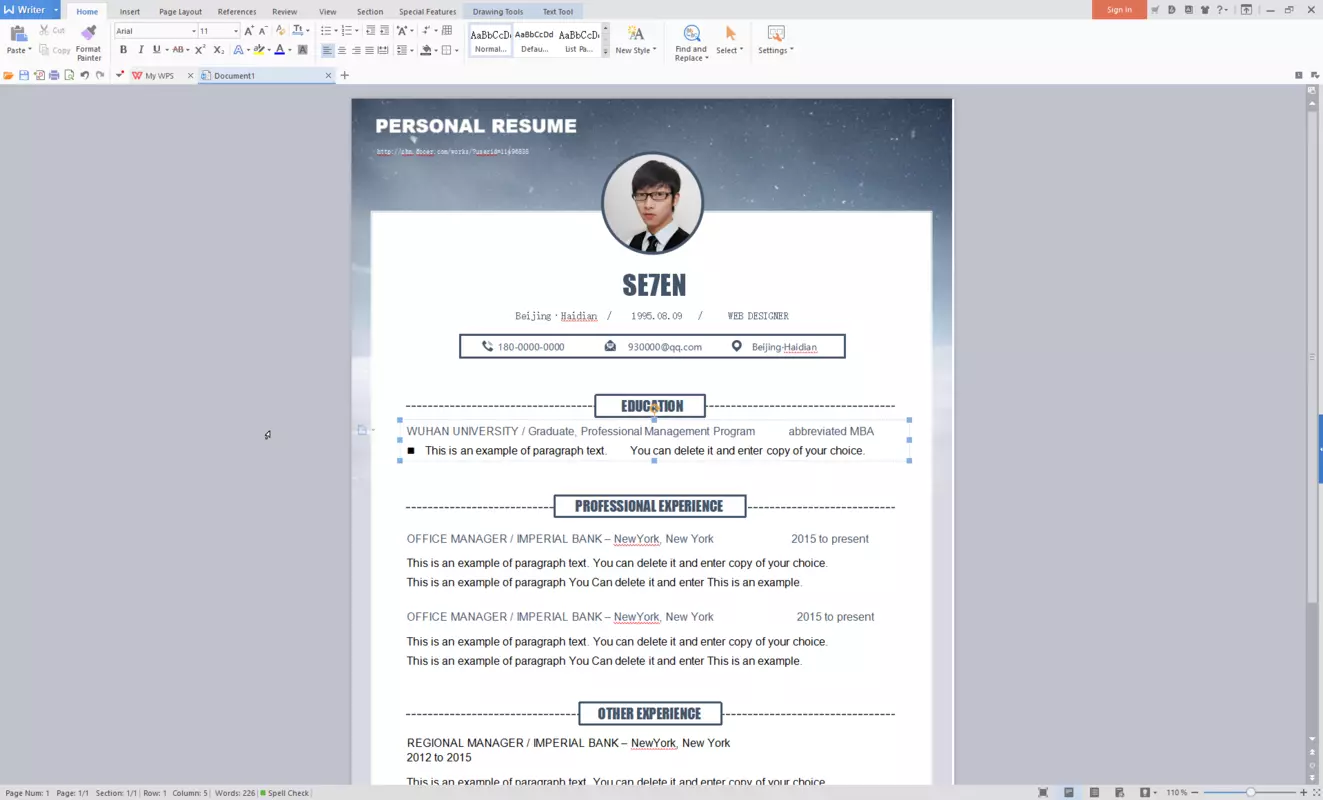
Task: Increase font size with grow icon
Action: [249, 31]
